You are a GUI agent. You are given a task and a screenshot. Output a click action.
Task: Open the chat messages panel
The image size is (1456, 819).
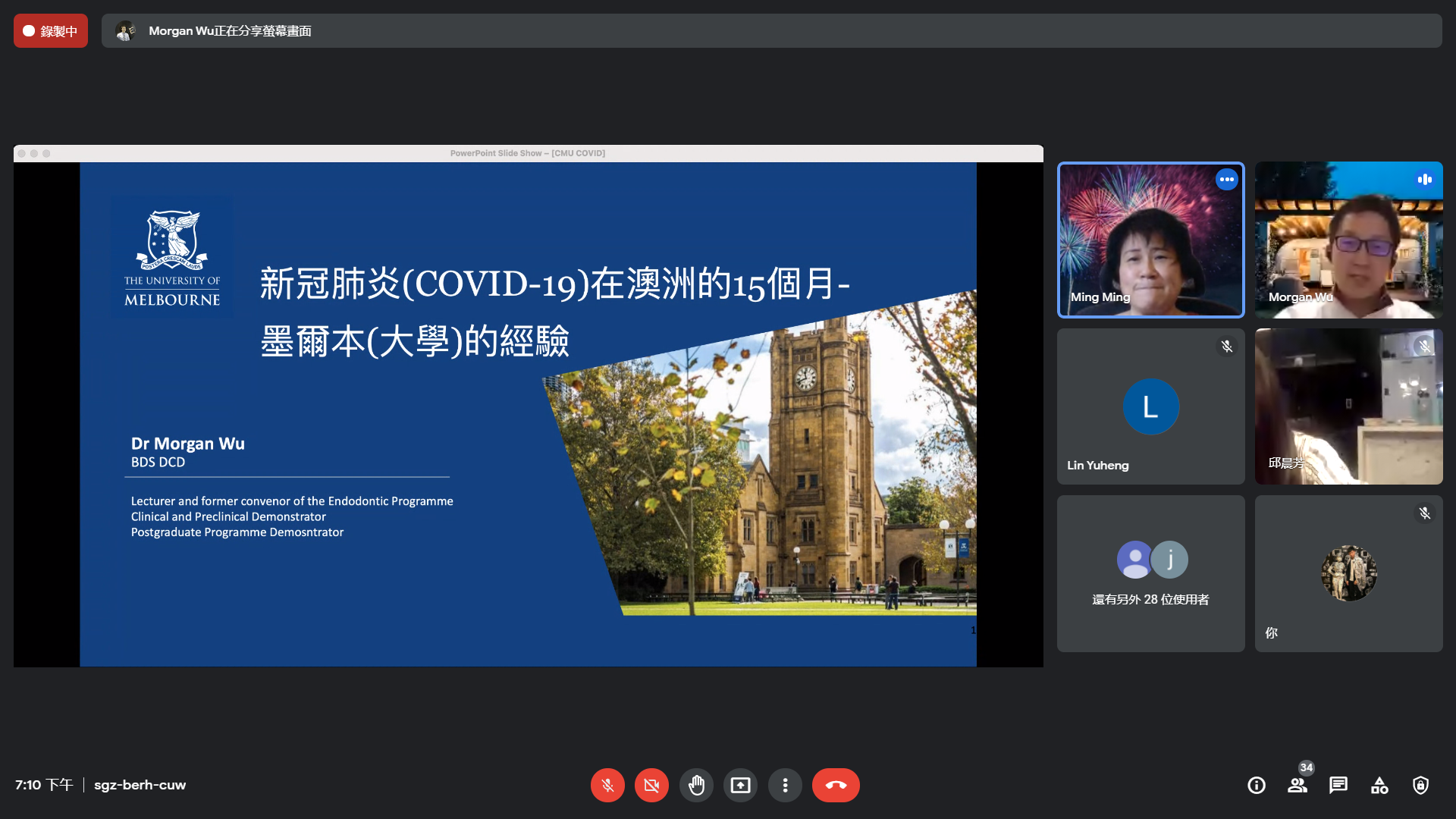(1338, 785)
